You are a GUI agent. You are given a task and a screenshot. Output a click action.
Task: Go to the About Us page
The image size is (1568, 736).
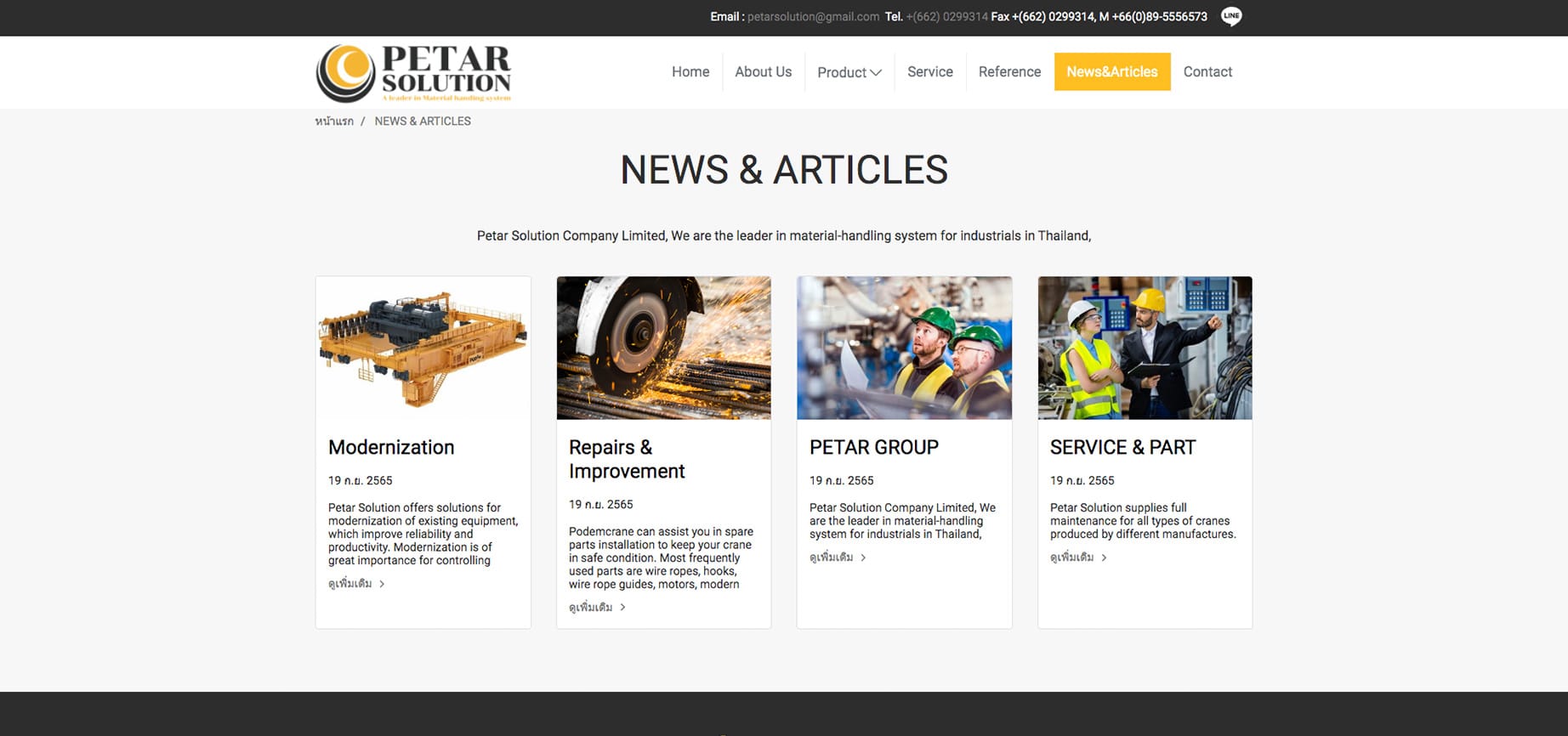coord(763,72)
